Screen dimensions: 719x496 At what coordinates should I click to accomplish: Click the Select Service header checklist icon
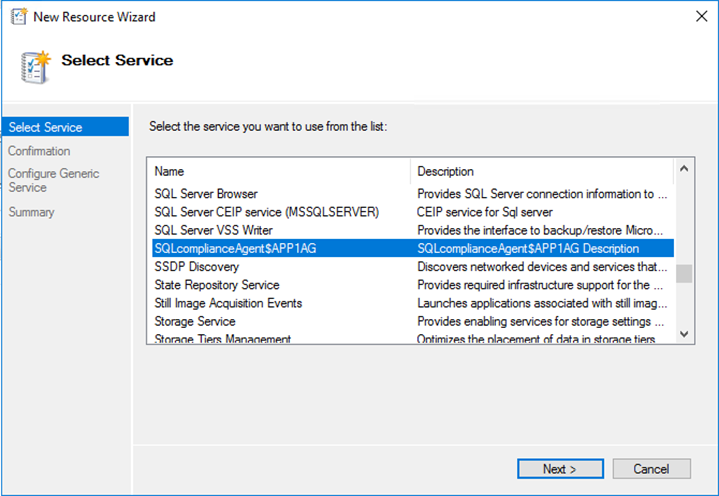pyautogui.click(x=32, y=63)
